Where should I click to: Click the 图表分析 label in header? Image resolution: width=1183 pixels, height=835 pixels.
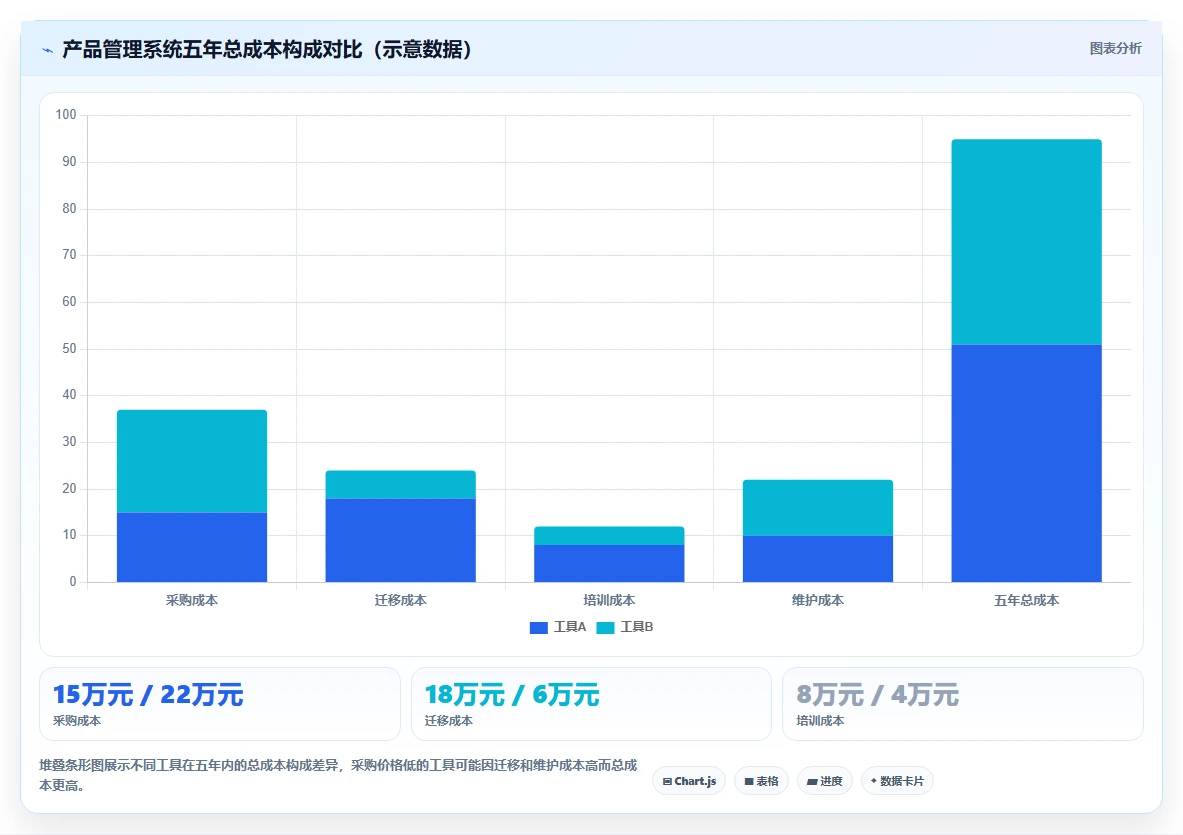pyautogui.click(x=1115, y=48)
